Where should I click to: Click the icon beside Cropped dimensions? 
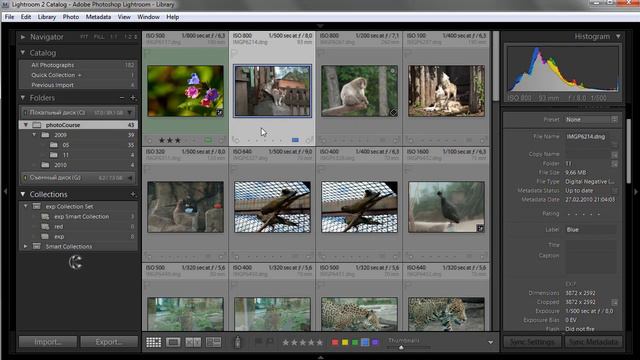click(614, 302)
